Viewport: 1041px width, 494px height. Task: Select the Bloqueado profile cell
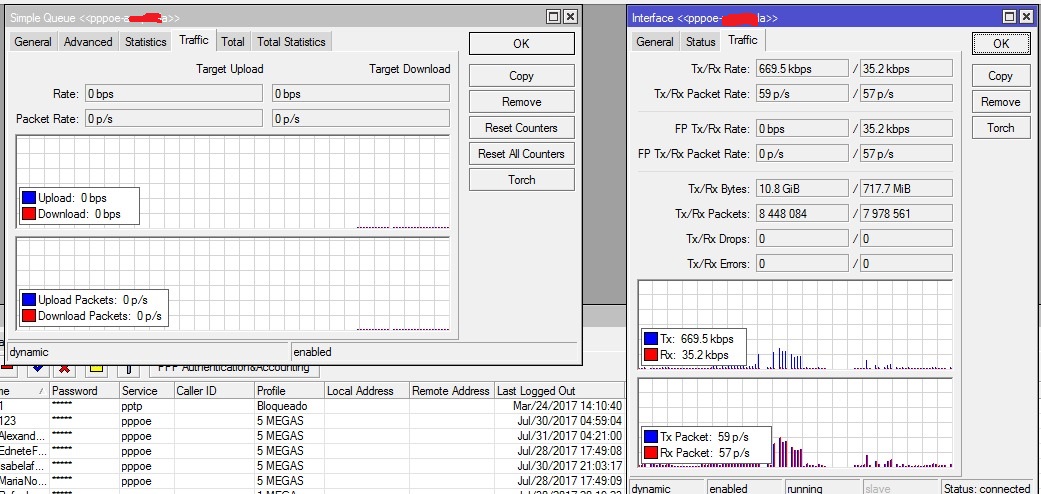coord(290,406)
